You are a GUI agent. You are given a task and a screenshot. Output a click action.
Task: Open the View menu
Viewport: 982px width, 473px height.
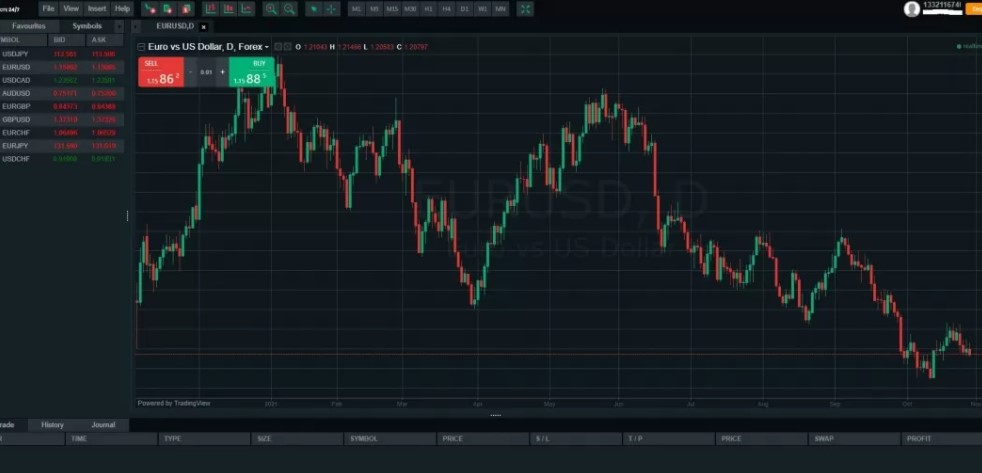click(71, 9)
